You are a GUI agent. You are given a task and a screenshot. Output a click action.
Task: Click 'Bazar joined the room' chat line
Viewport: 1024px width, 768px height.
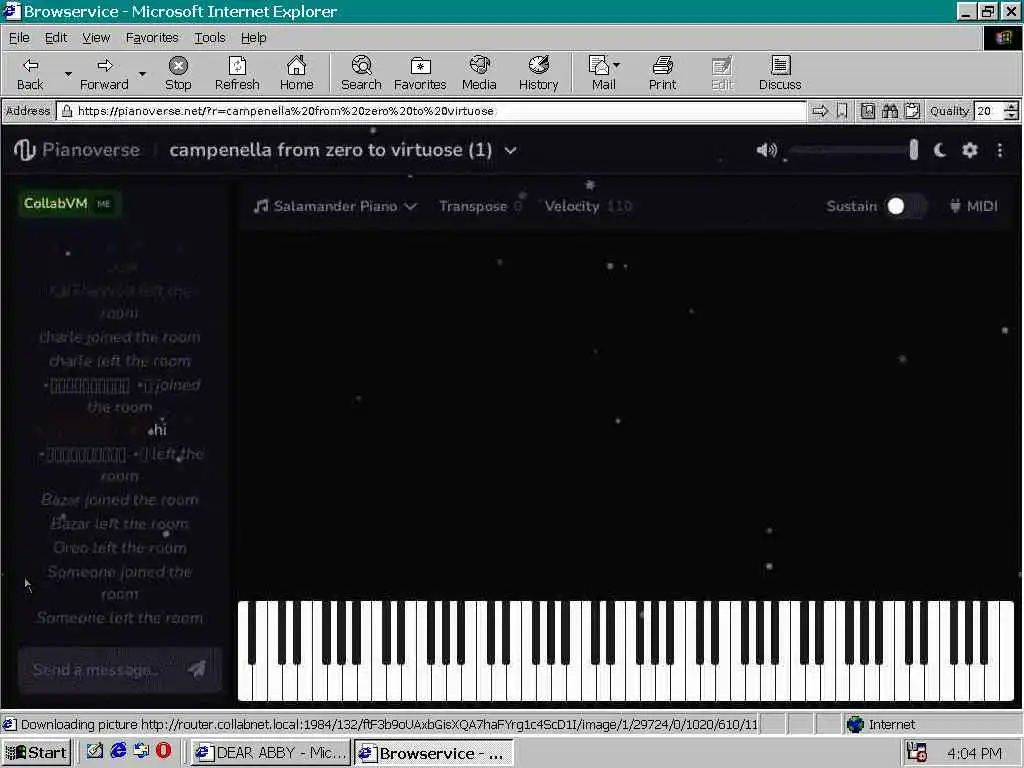tap(120, 500)
